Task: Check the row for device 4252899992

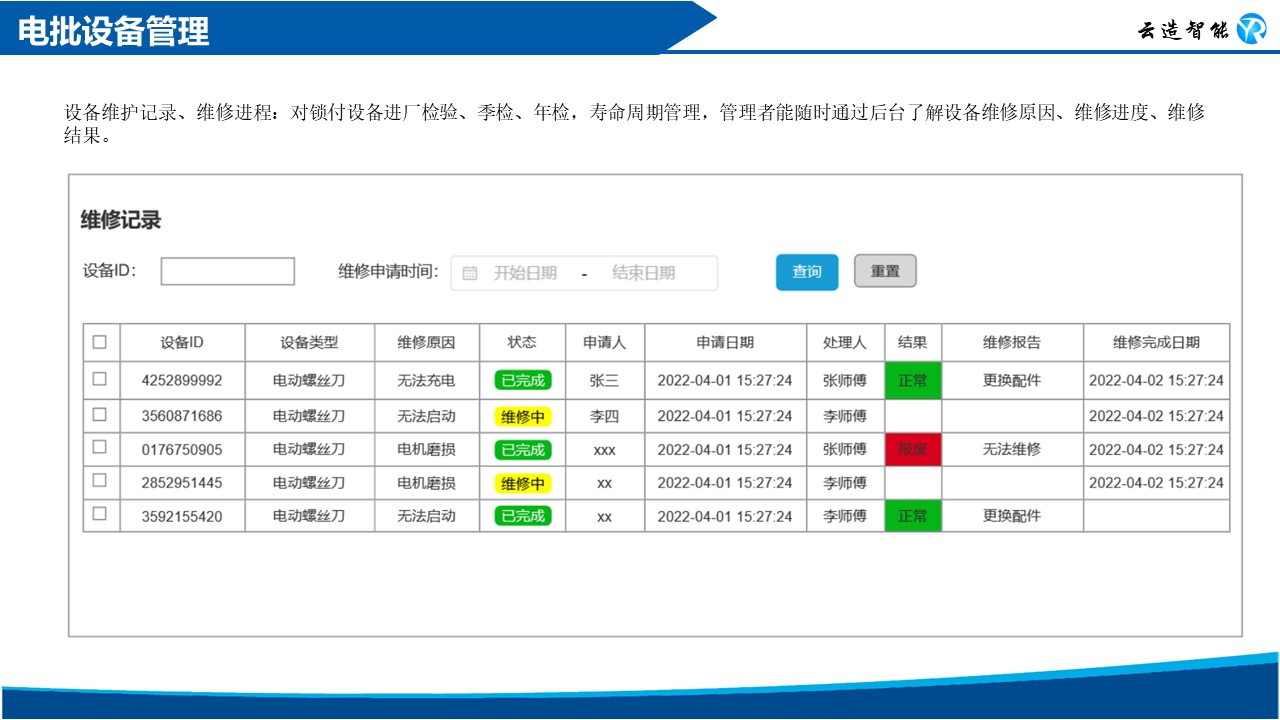Action: pyautogui.click(x=99, y=379)
